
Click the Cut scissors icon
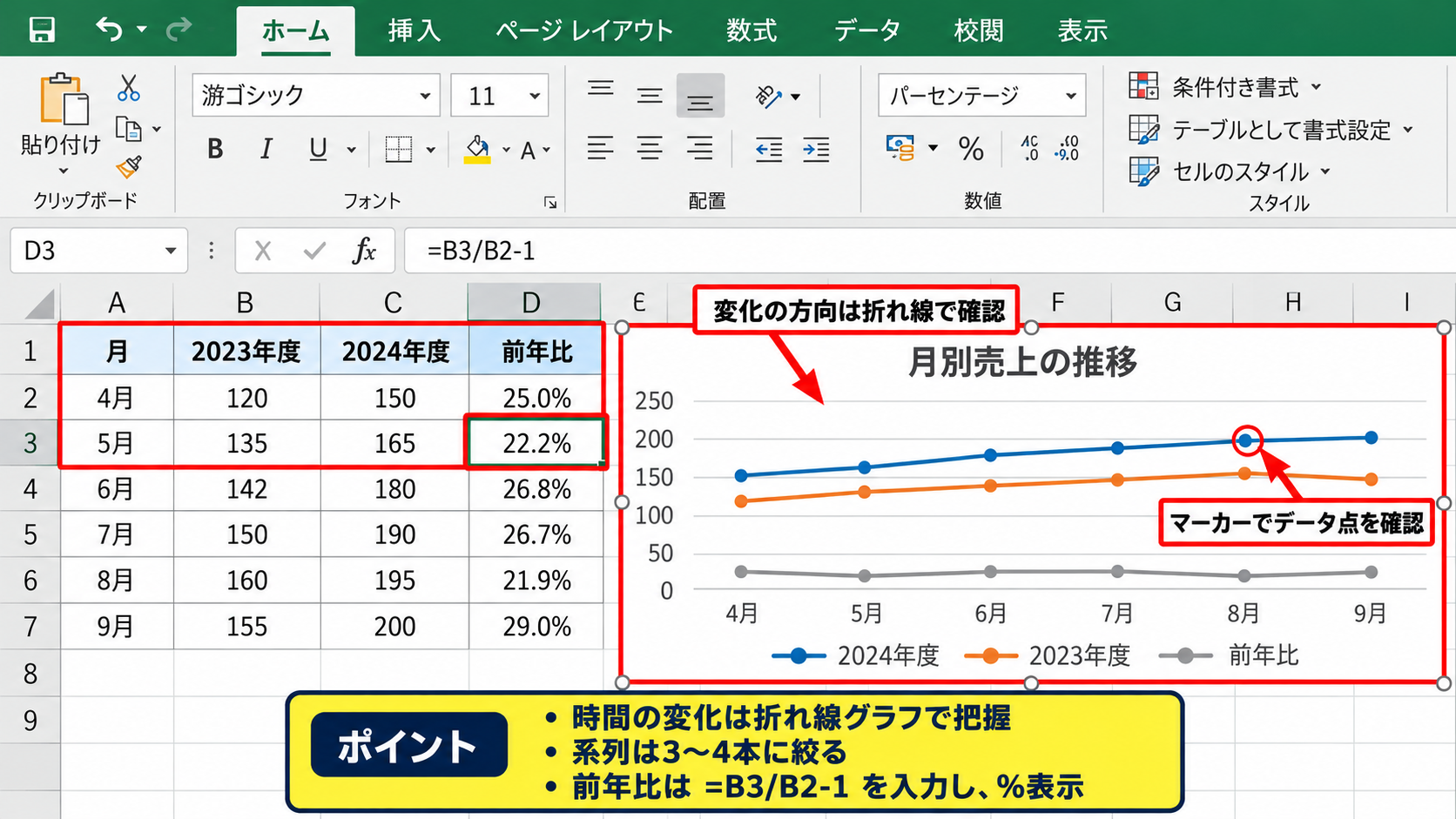coord(129,88)
